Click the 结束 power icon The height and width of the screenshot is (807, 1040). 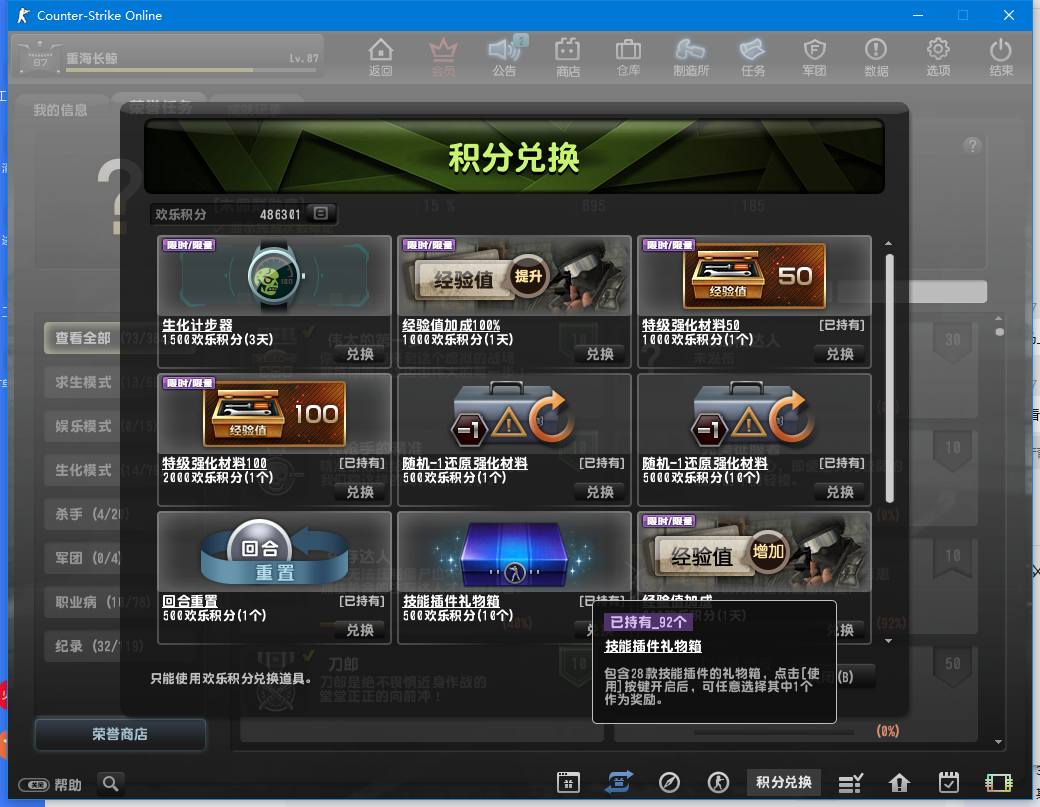click(1001, 57)
